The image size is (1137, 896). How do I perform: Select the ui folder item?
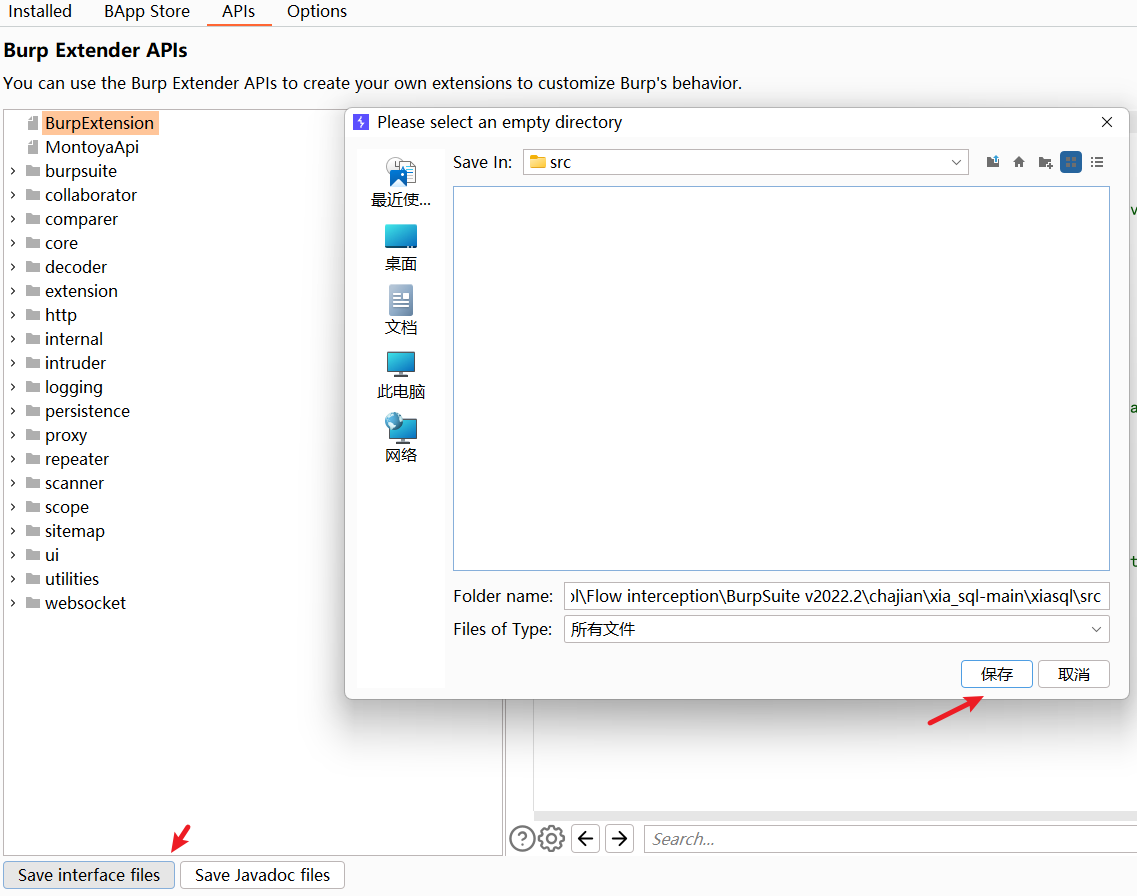click(x=51, y=555)
